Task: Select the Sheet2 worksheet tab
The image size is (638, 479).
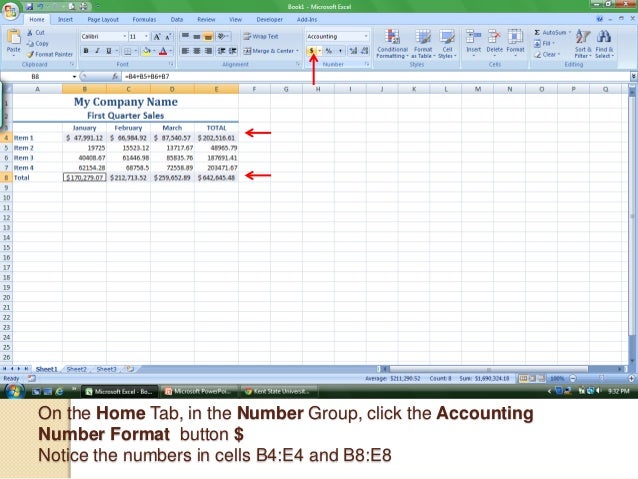Action: [76, 369]
